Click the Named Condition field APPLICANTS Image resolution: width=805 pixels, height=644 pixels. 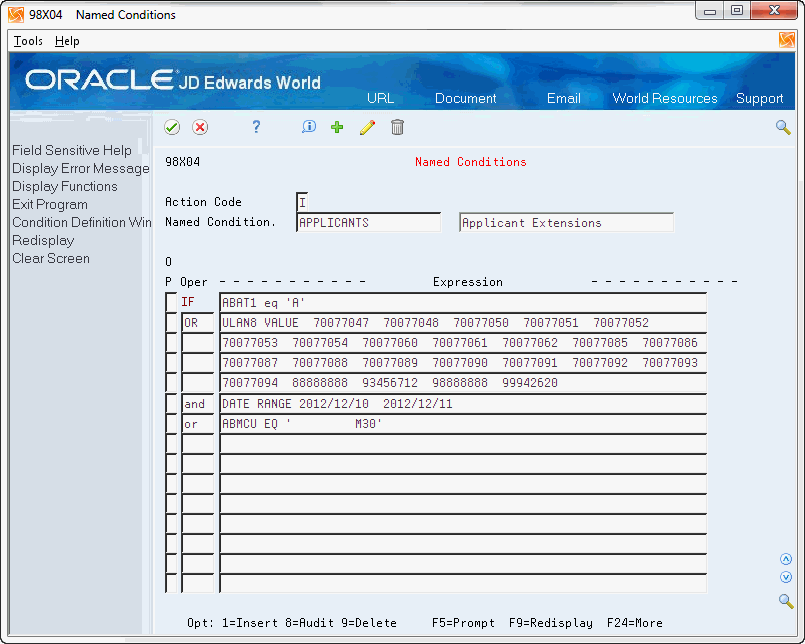tap(369, 222)
